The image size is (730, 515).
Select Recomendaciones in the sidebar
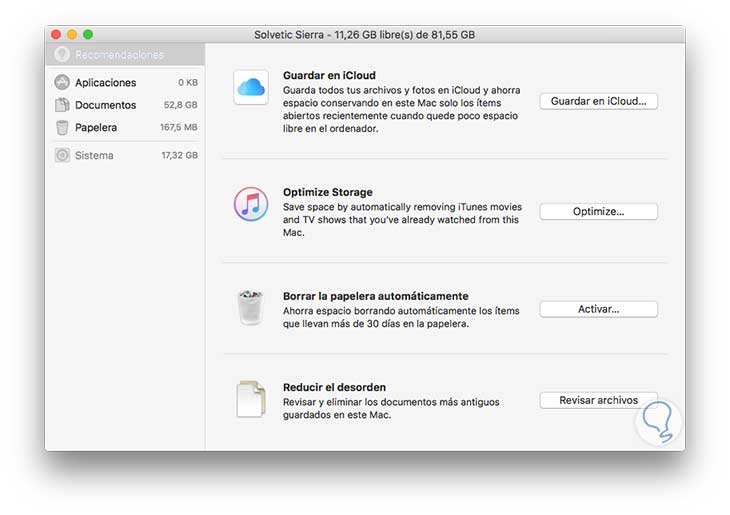pos(118,55)
